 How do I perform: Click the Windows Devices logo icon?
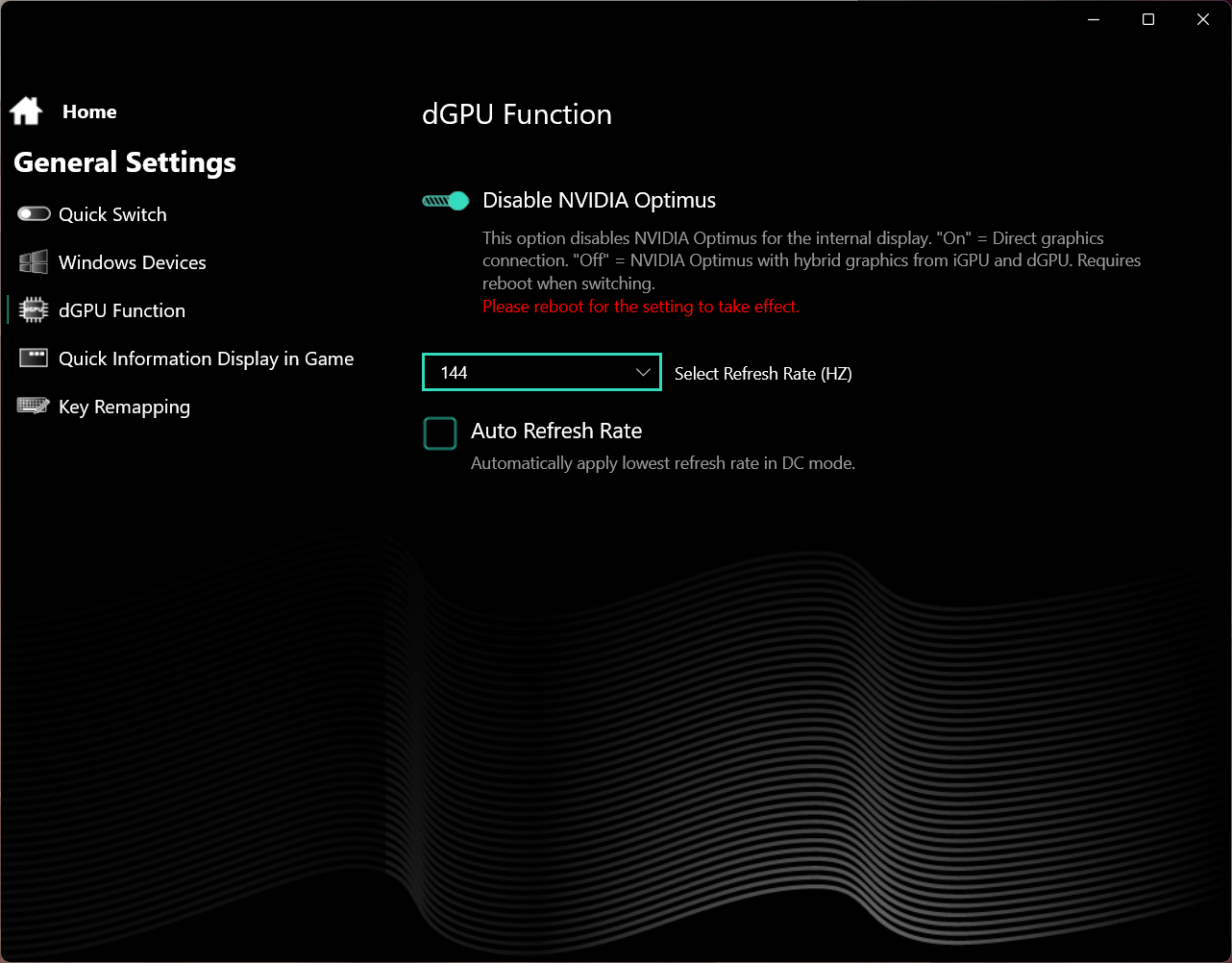click(34, 262)
